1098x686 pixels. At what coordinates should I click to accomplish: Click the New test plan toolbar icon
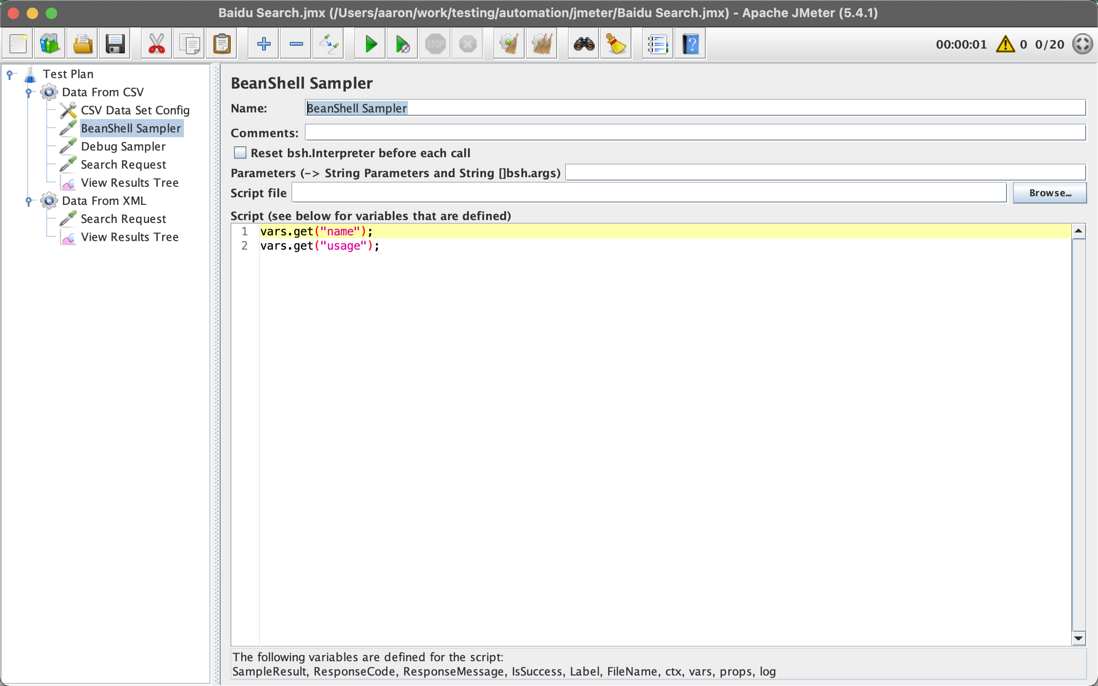coord(18,44)
